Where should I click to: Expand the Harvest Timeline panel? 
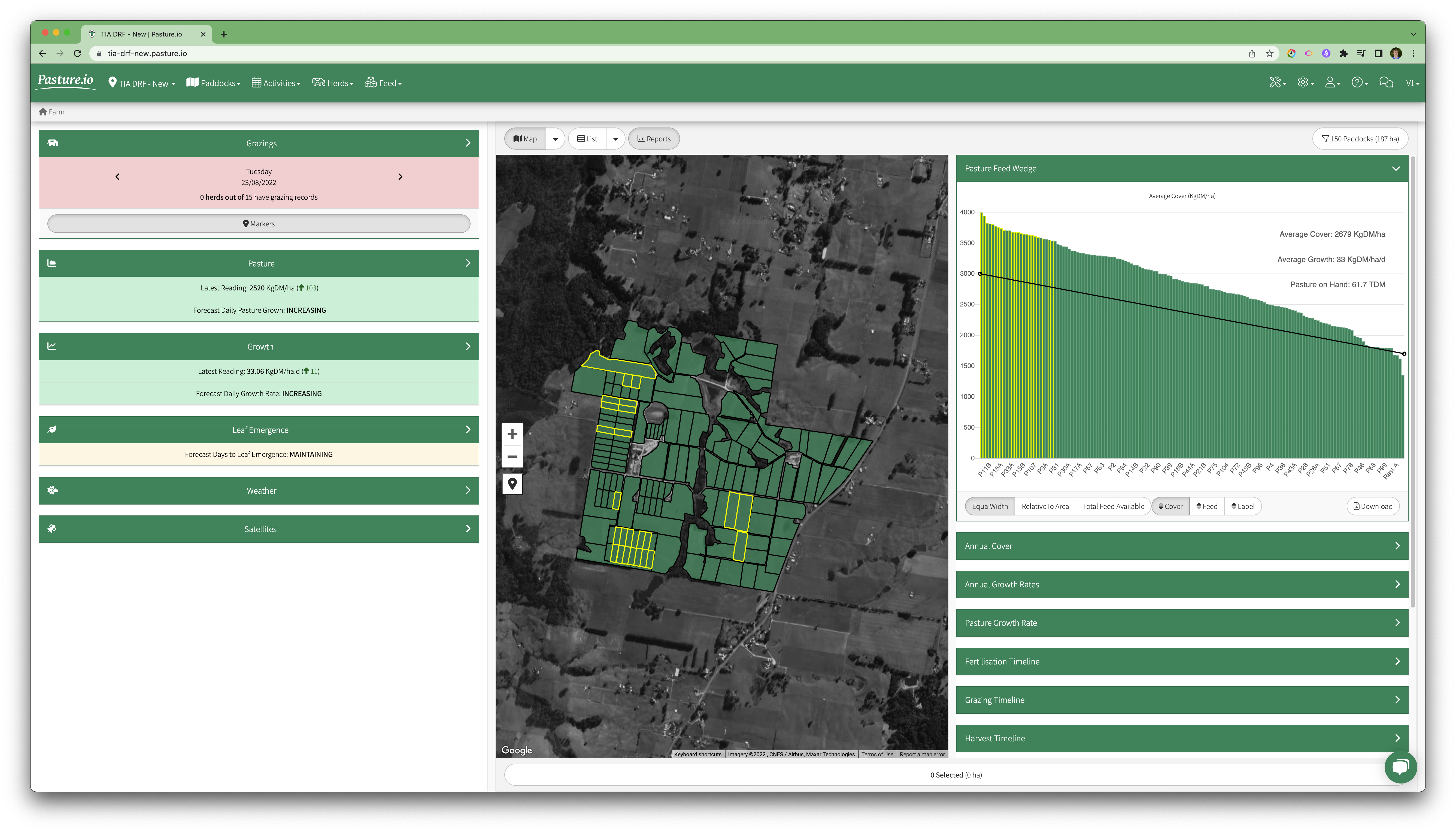tap(1182, 738)
